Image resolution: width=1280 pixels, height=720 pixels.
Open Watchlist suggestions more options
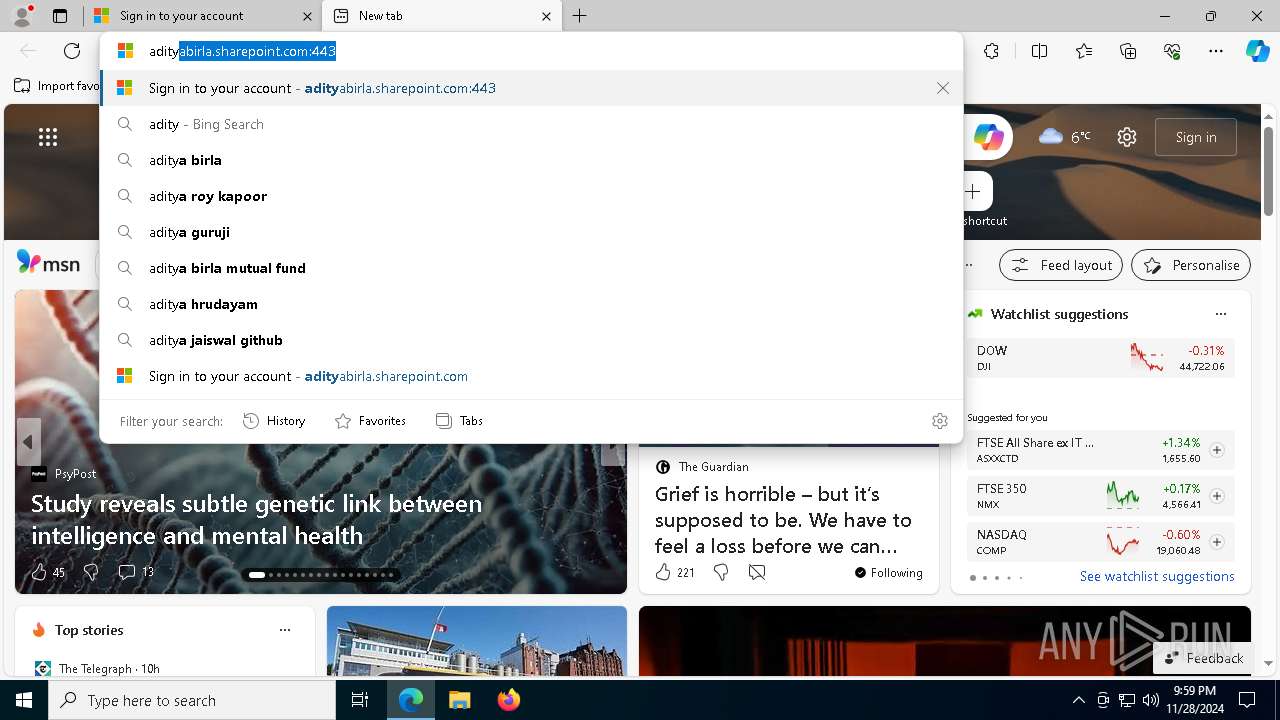[1220, 314]
